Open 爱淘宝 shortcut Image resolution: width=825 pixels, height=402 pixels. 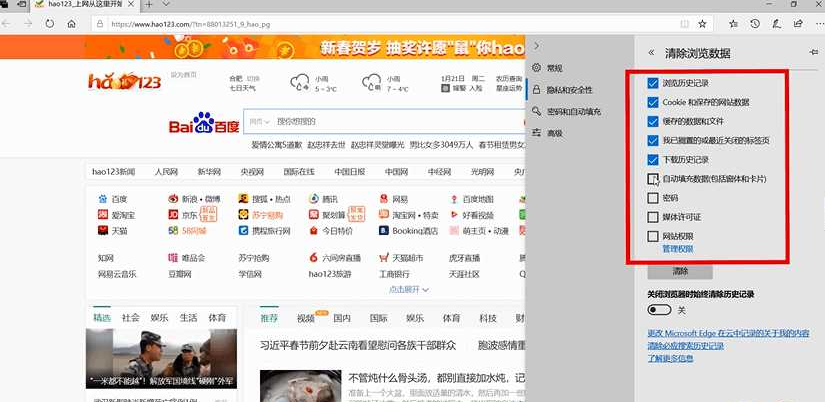coord(116,215)
